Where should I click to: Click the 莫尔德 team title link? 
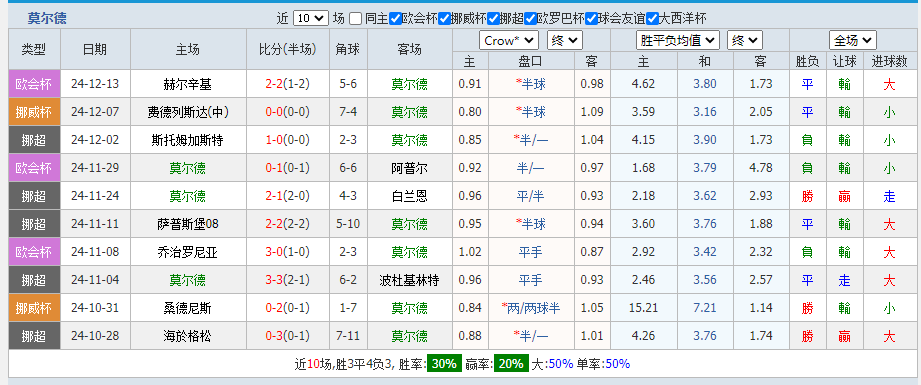click(47, 19)
